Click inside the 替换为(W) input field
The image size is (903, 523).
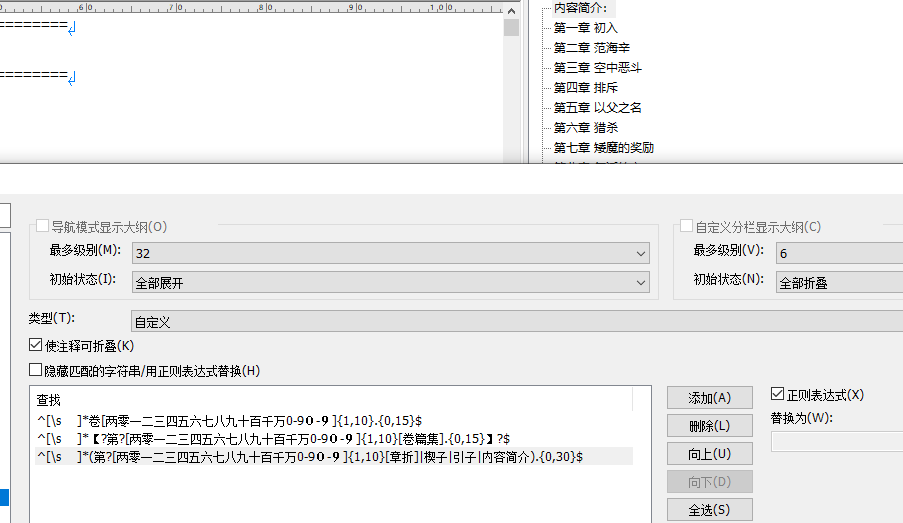(836, 441)
